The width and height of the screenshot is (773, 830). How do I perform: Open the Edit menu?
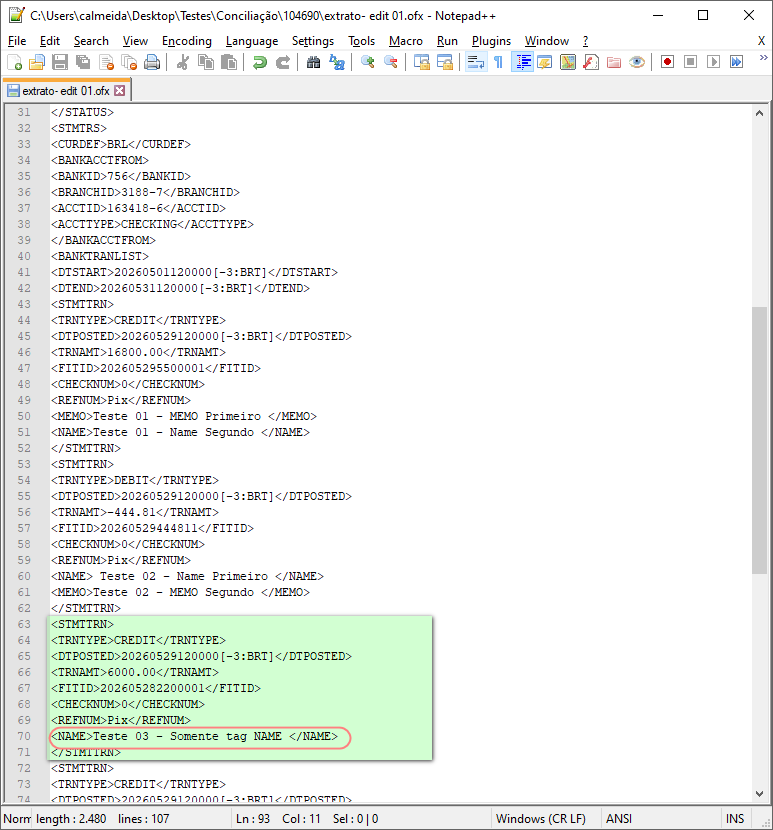pos(50,41)
